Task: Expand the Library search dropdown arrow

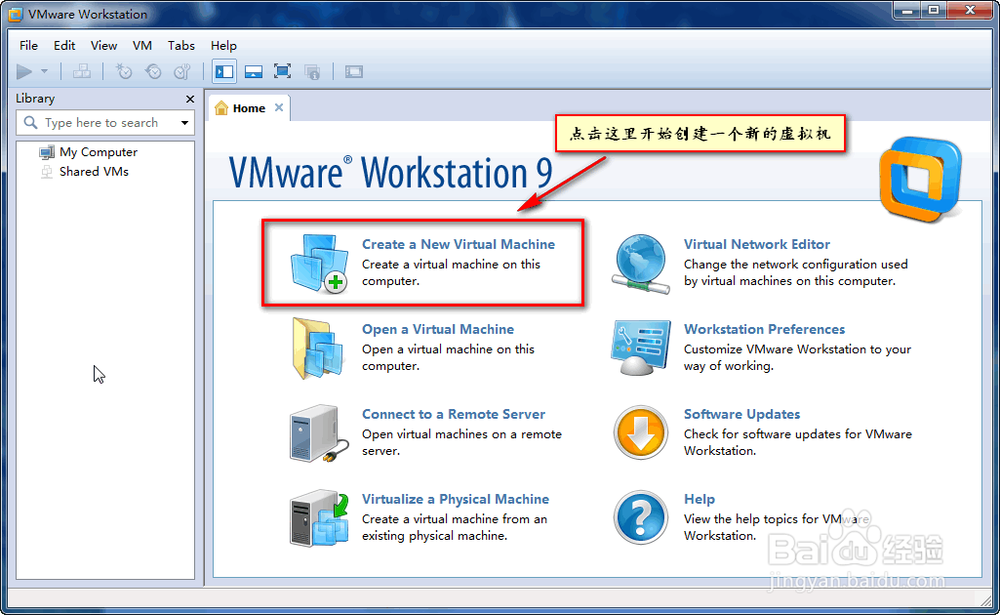Action: click(184, 122)
